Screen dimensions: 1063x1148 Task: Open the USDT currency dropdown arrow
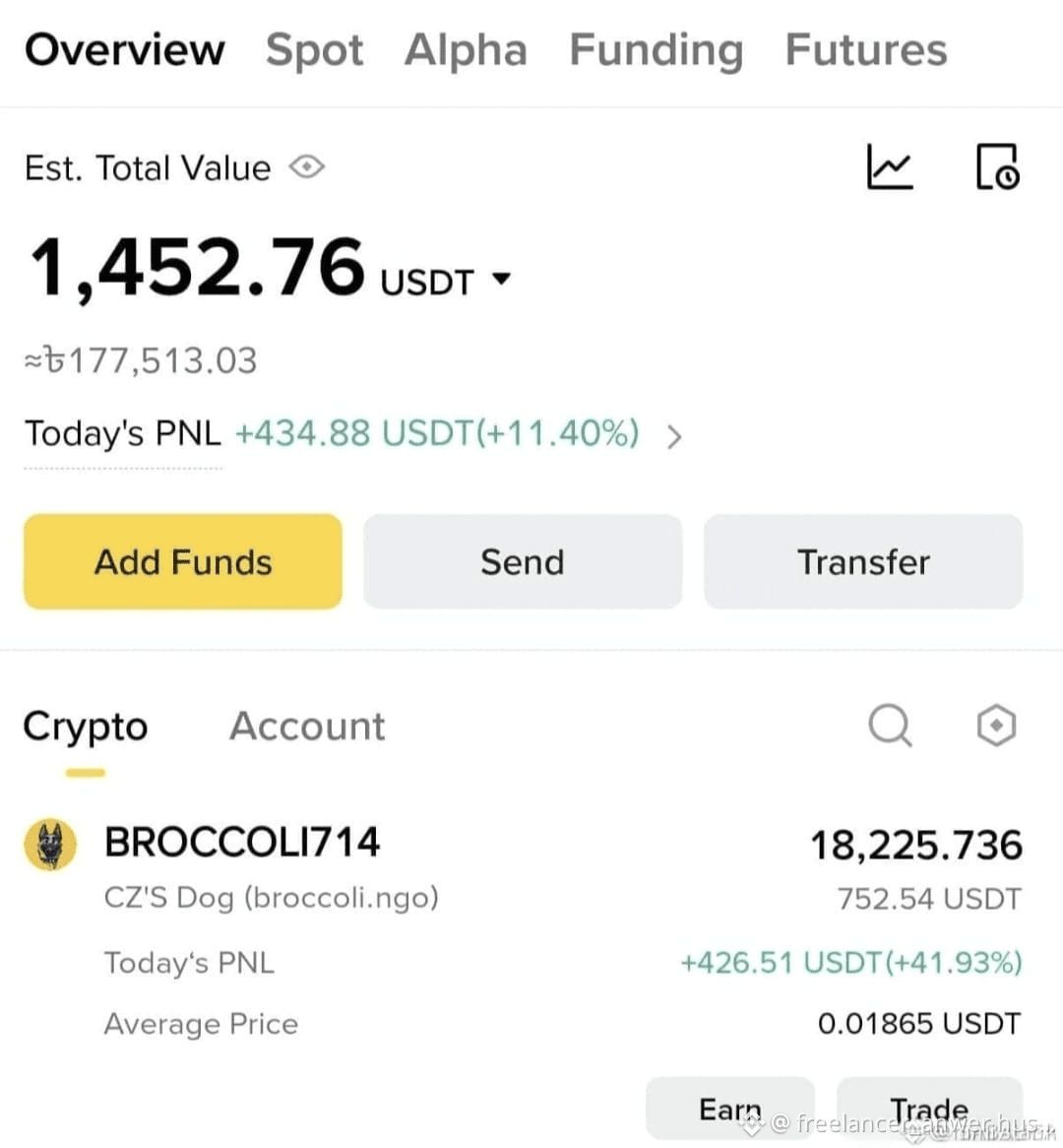click(502, 279)
